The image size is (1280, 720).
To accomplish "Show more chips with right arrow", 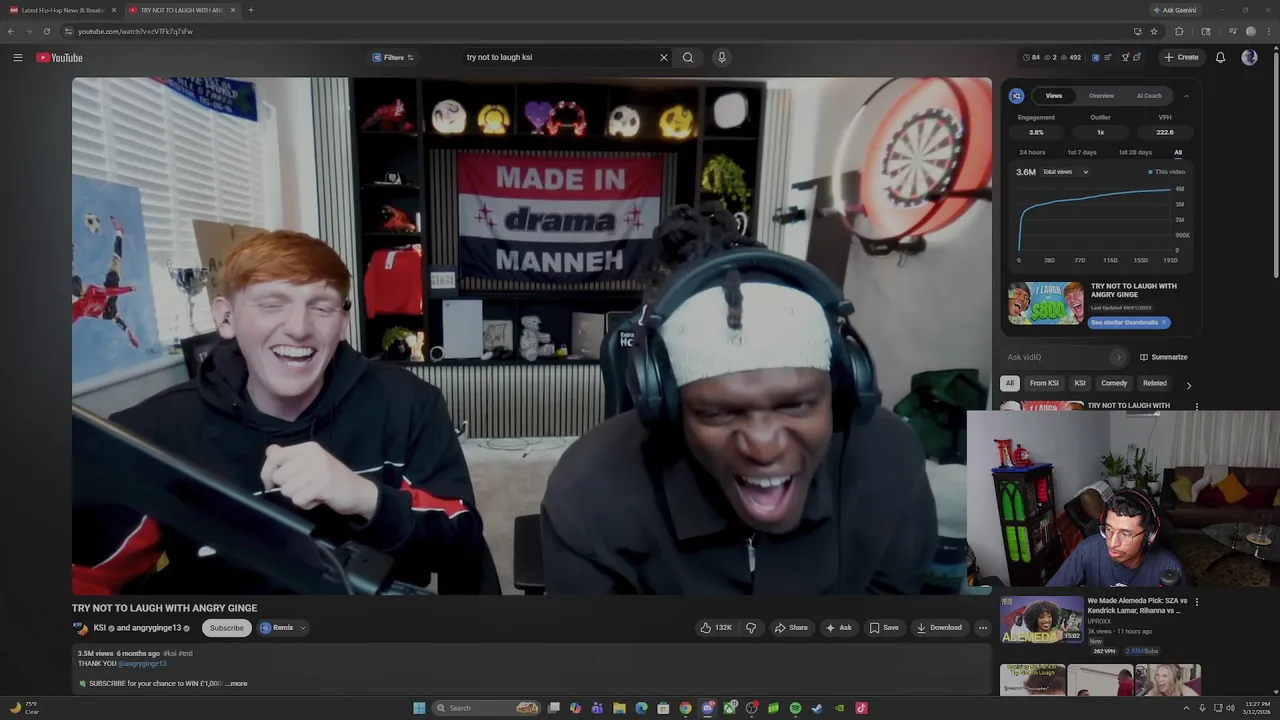I will coord(1188,384).
